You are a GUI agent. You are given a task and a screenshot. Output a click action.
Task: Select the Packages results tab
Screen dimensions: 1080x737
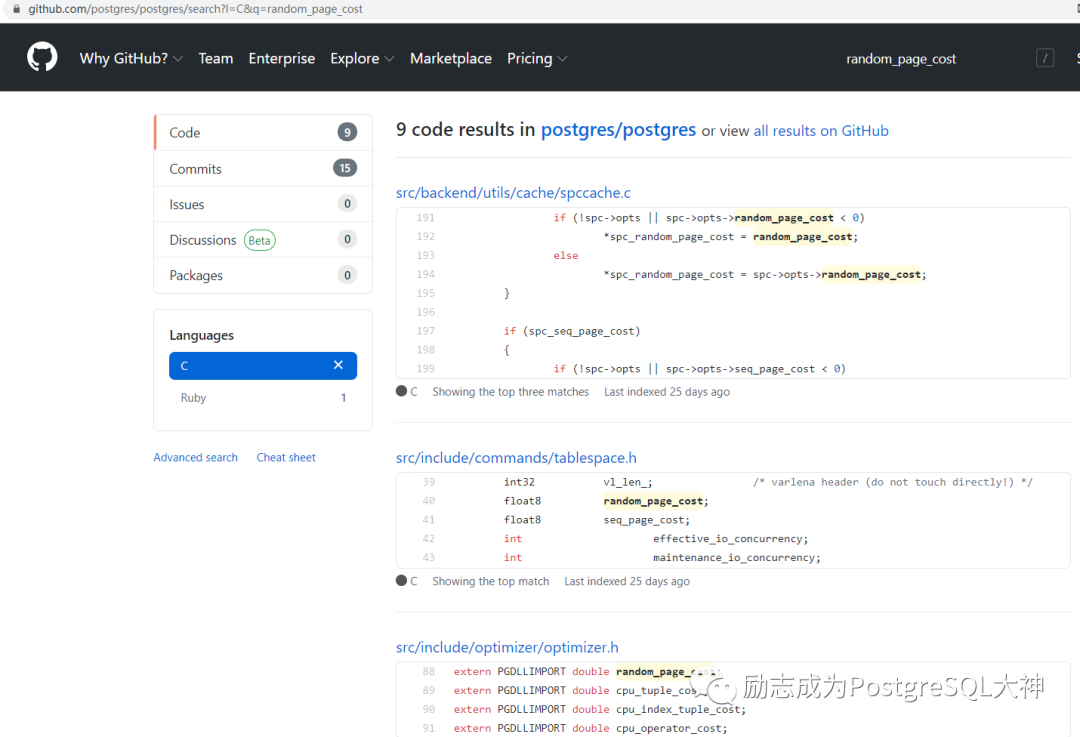click(x=263, y=275)
